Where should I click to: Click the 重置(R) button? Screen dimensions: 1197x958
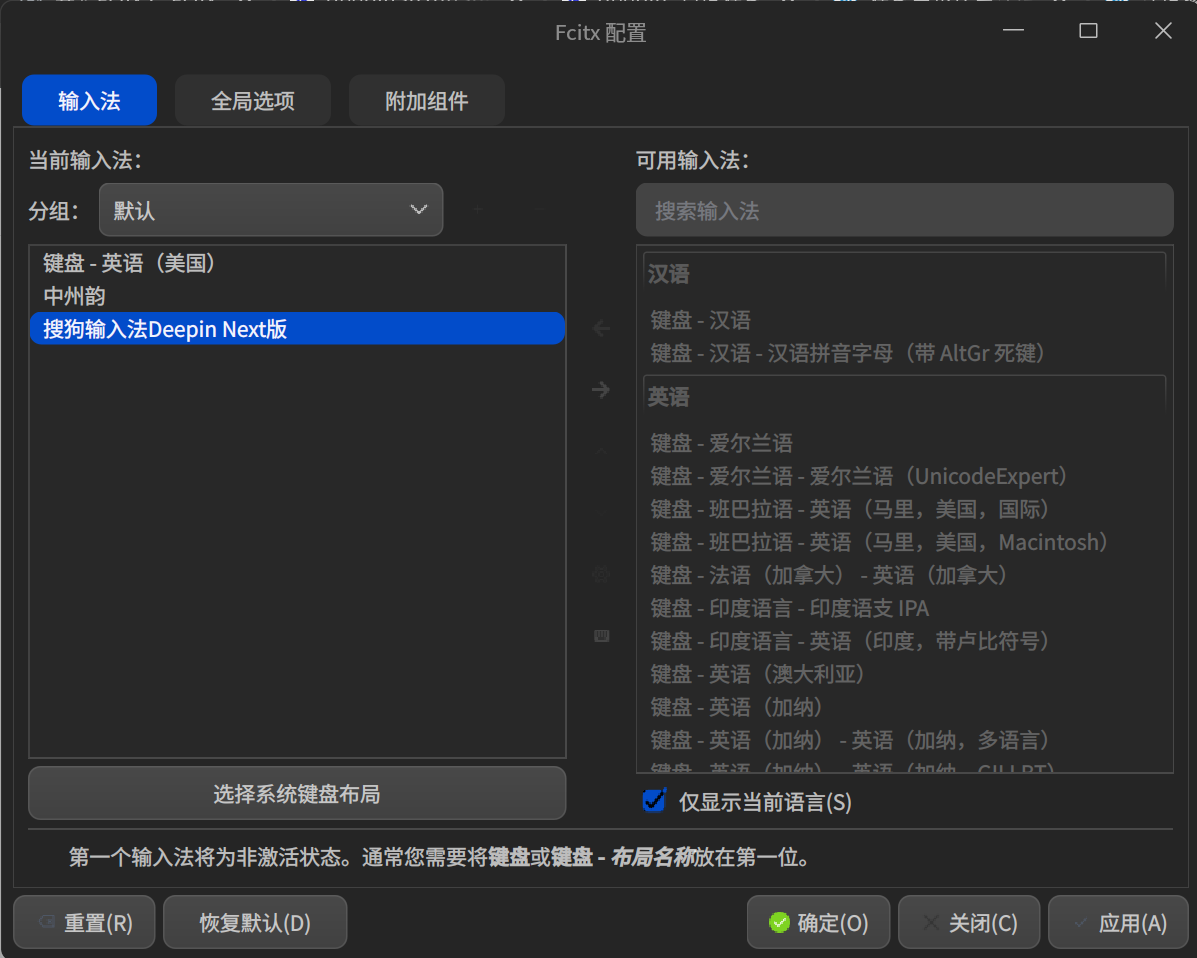click(x=85, y=923)
